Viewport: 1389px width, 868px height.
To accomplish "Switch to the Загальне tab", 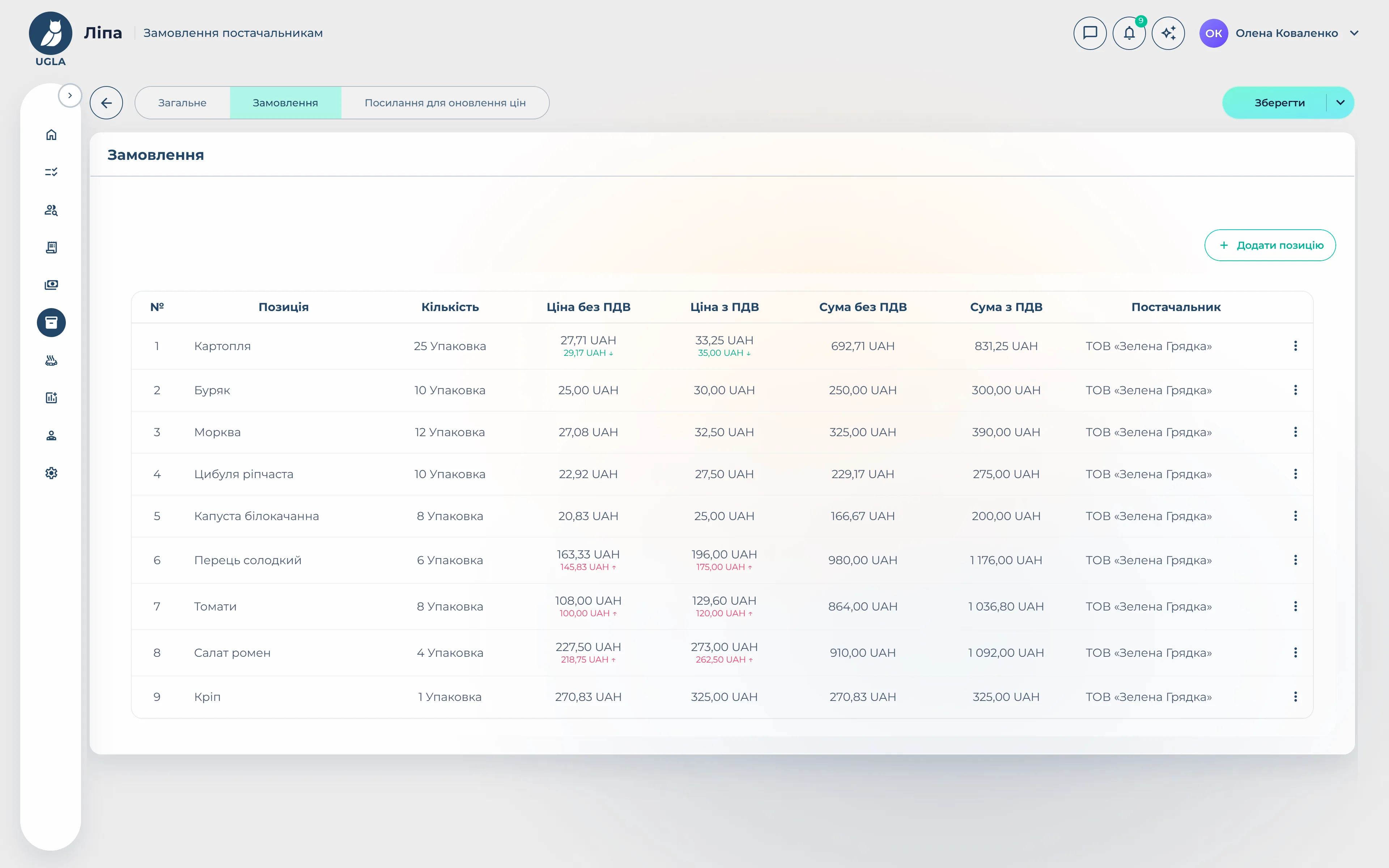I will tap(182, 103).
